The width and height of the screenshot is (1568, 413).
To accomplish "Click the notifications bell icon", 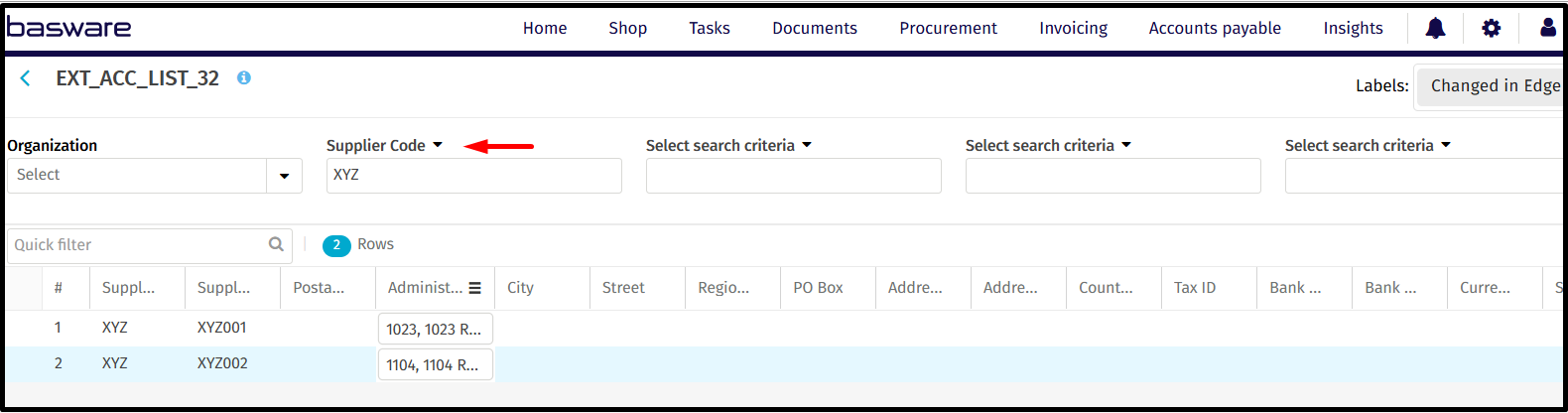I will pyautogui.click(x=1435, y=28).
